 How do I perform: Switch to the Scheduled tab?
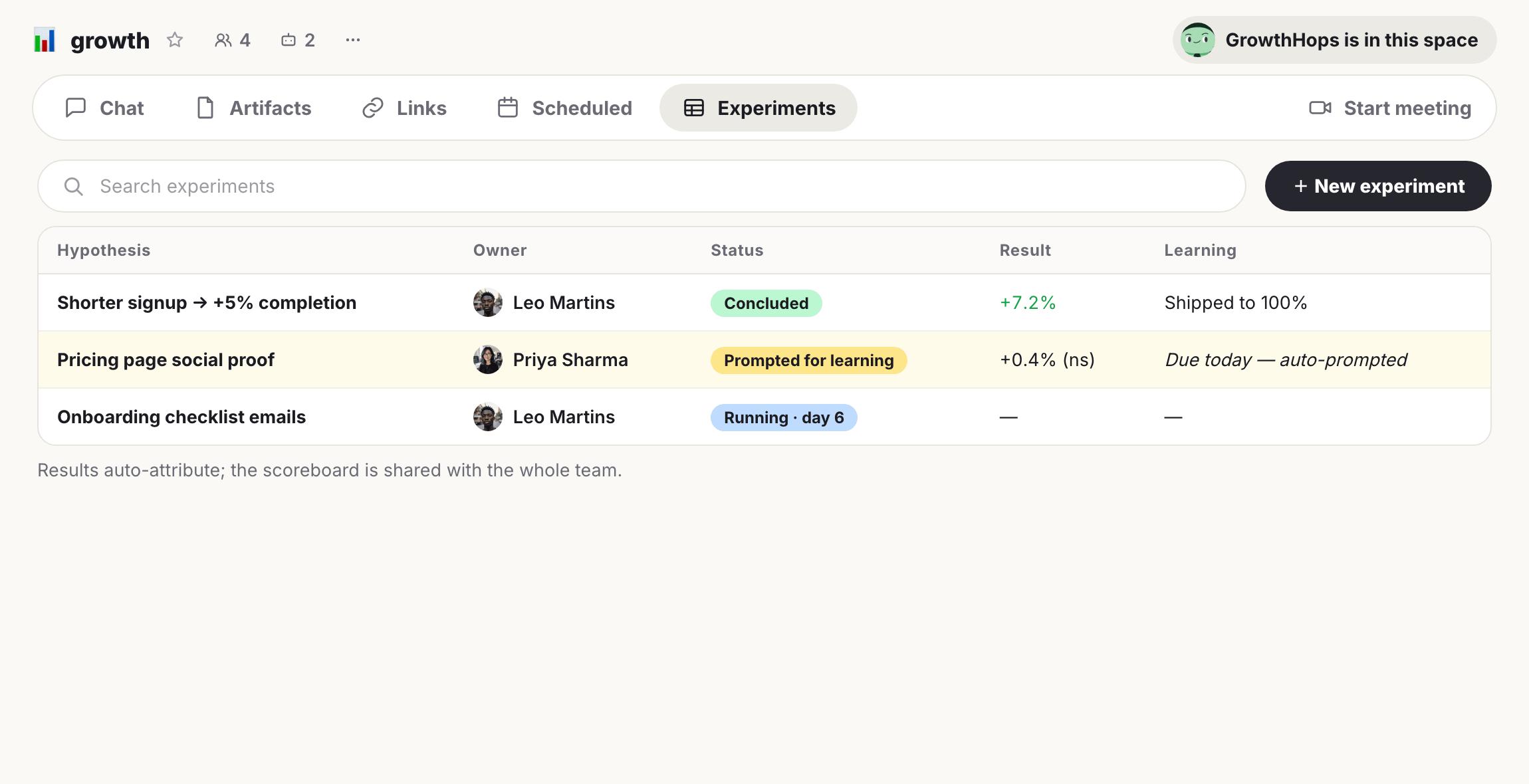pyautogui.click(x=565, y=108)
